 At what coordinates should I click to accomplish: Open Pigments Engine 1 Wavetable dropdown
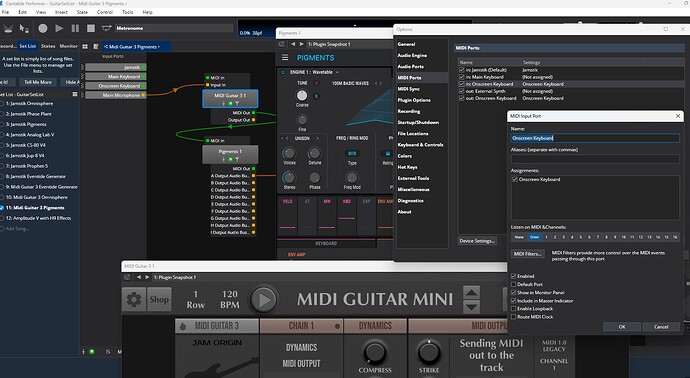[x=338, y=72]
